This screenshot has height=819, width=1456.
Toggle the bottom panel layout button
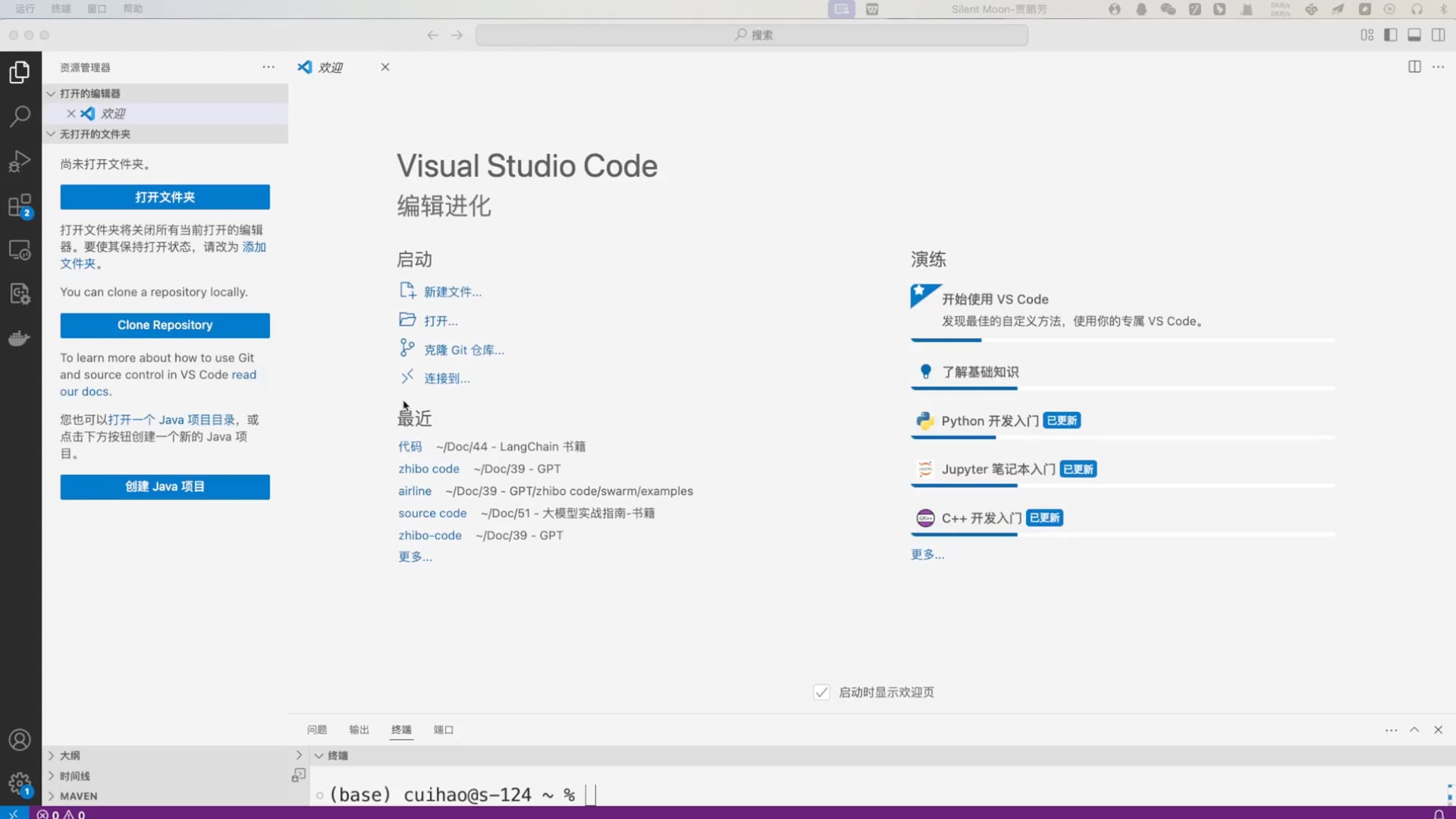[x=1414, y=35]
